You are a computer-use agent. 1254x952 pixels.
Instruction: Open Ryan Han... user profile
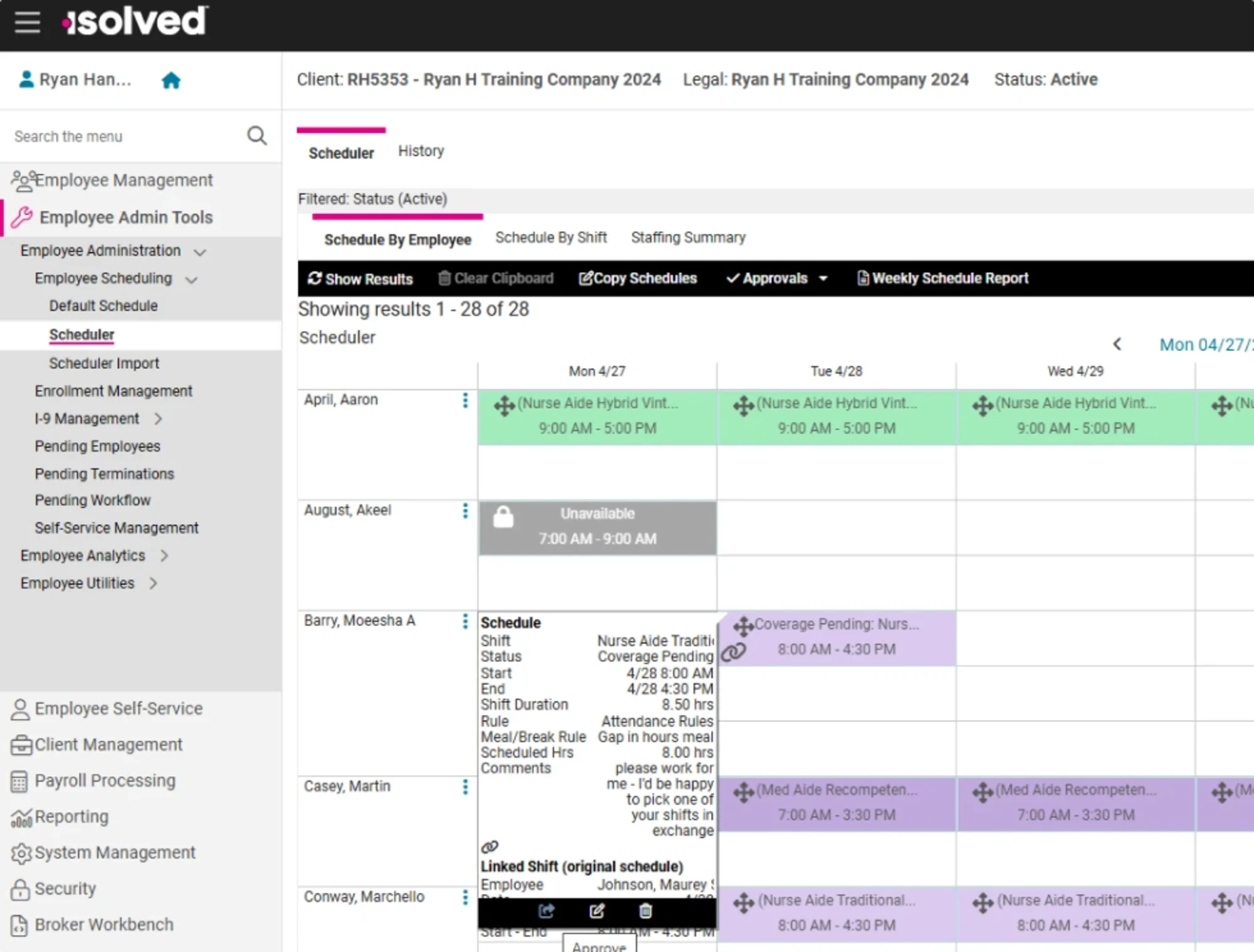[75, 80]
